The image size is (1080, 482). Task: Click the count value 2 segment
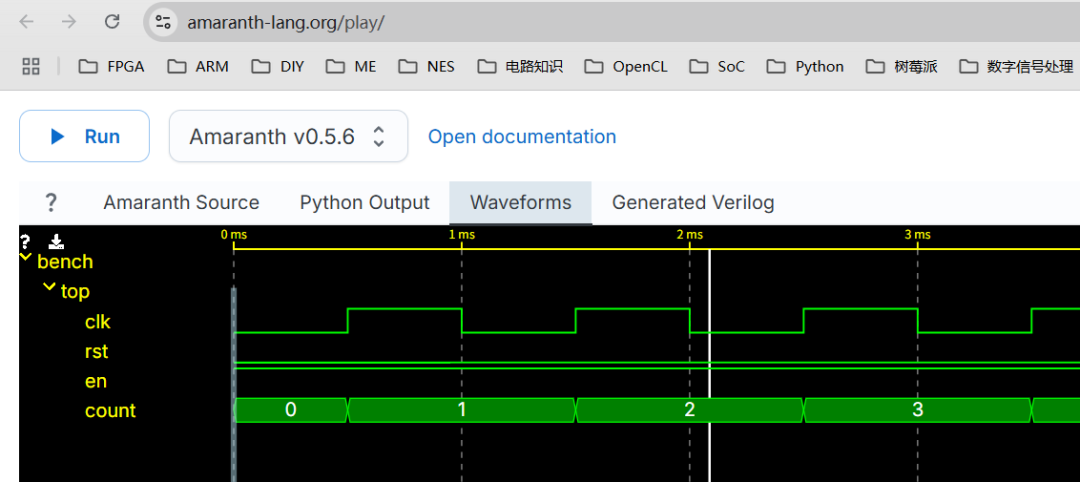[x=689, y=410]
